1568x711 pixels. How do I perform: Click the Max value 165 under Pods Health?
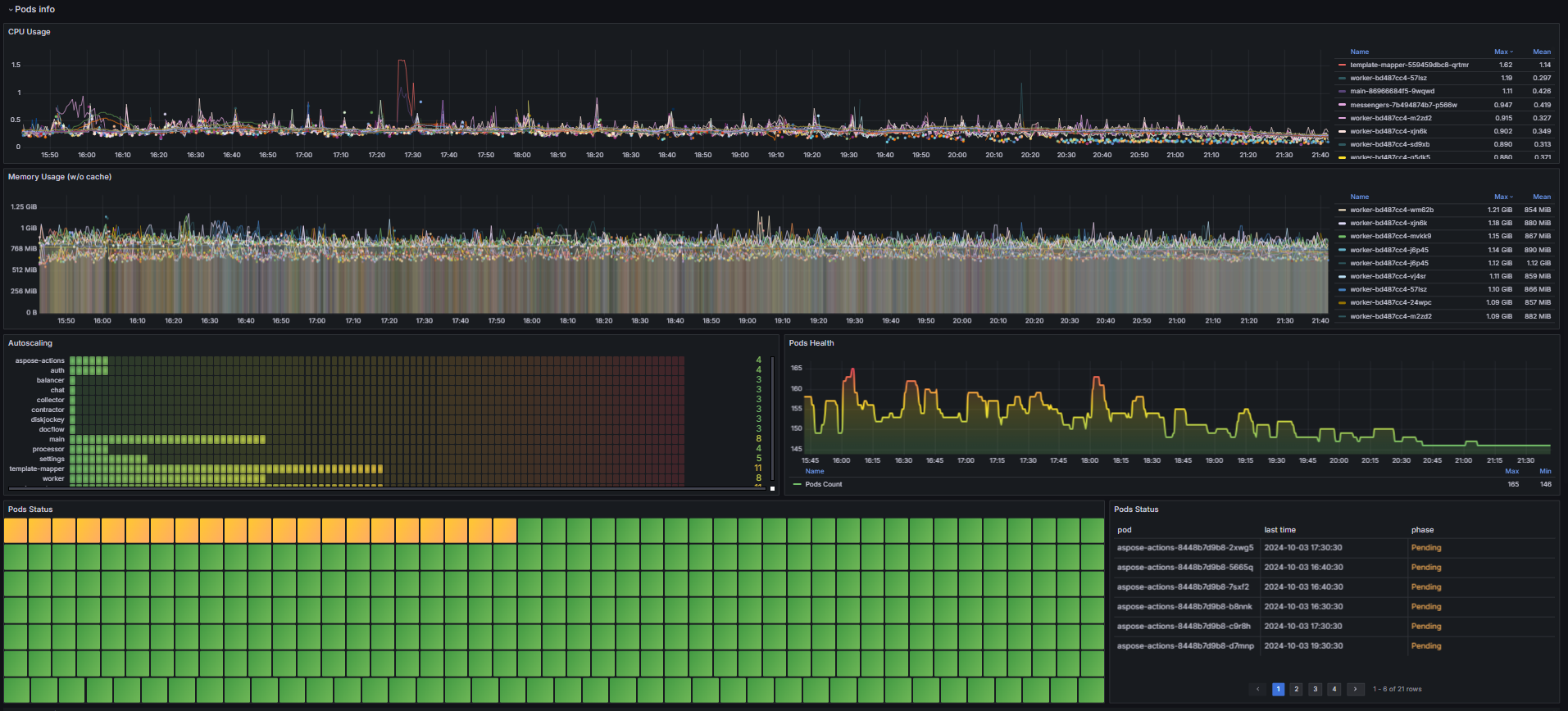point(1513,484)
